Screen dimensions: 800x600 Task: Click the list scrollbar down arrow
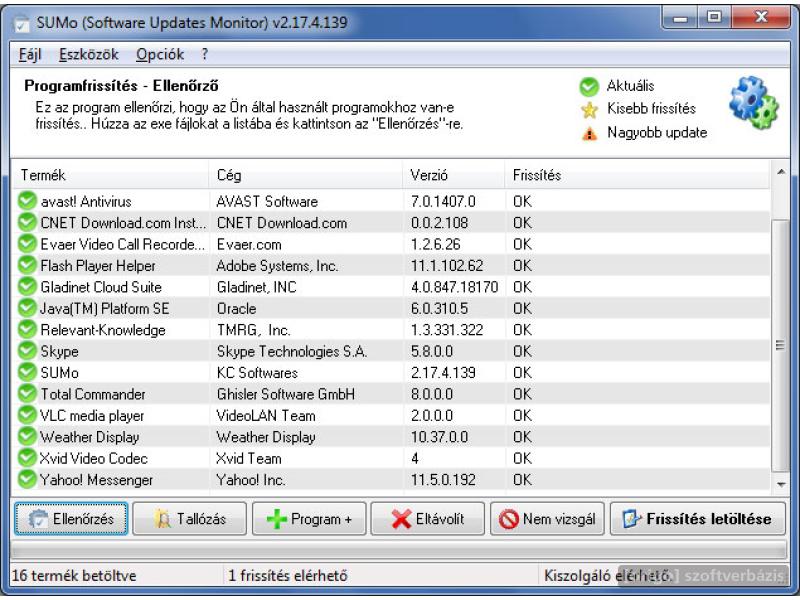pyautogui.click(x=781, y=484)
